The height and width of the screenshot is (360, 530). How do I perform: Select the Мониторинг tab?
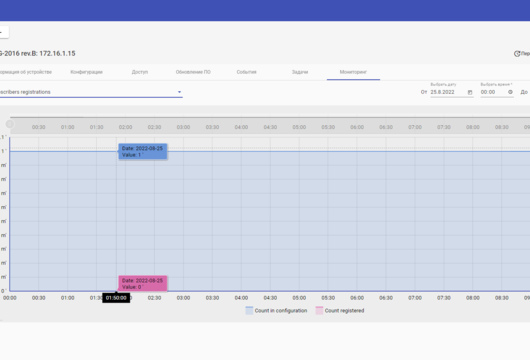tap(353, 72)
